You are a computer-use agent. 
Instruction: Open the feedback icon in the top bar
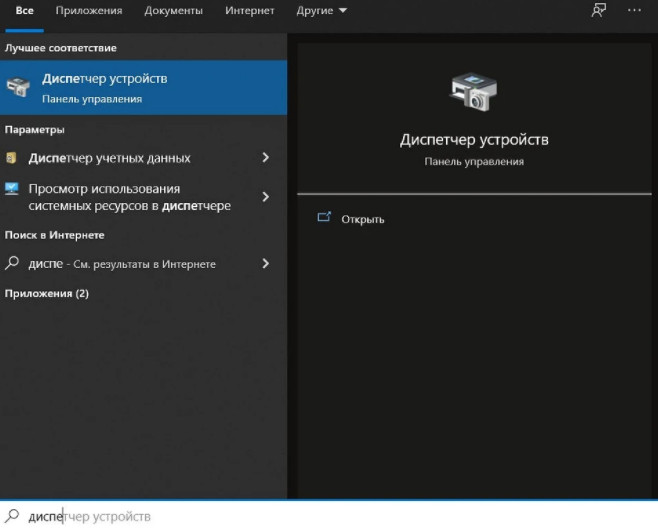(x=598, y=10)
